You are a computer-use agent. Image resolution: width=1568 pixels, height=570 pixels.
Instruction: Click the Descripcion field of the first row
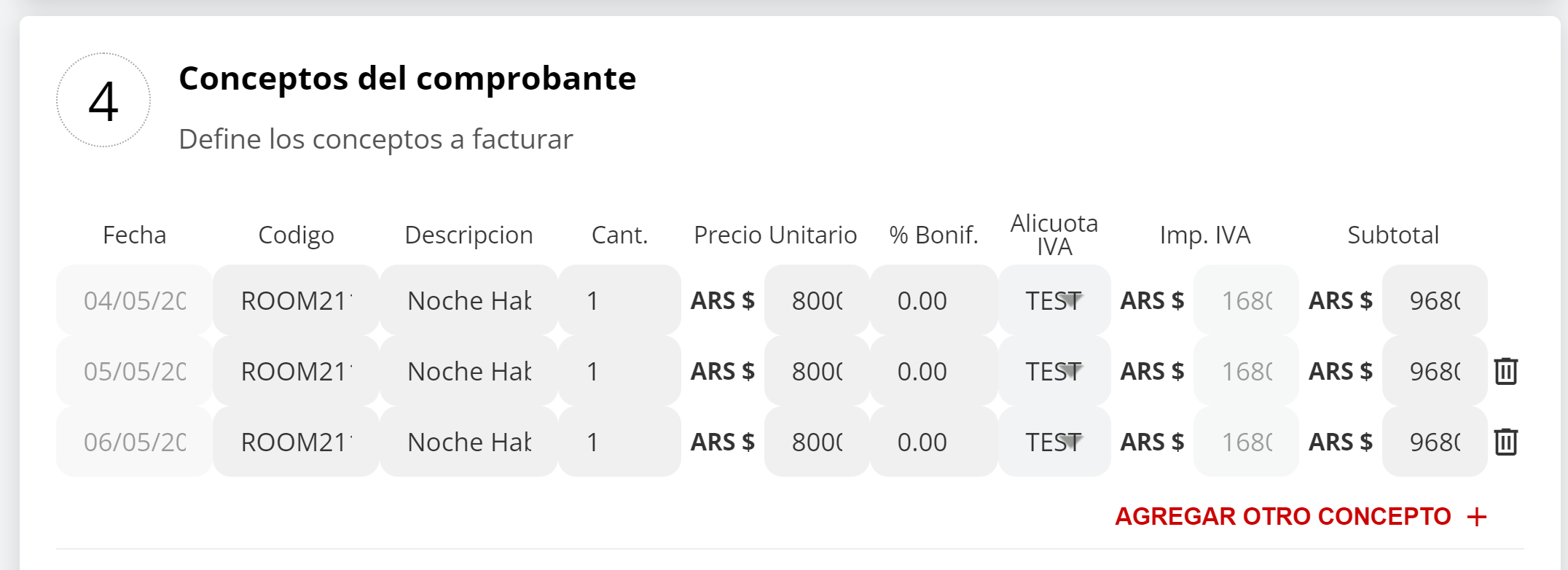(x=468, y=300)
